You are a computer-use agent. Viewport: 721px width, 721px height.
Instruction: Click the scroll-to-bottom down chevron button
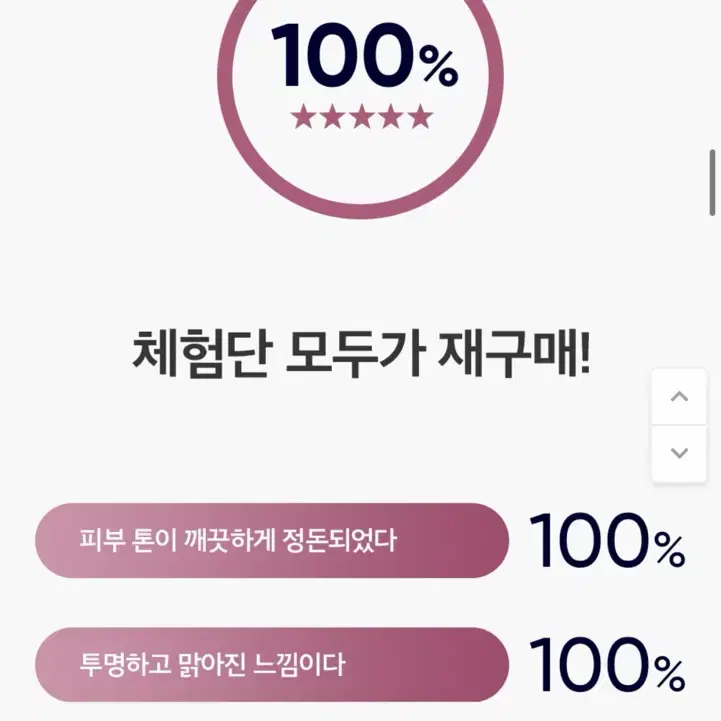tap(679, 453)
